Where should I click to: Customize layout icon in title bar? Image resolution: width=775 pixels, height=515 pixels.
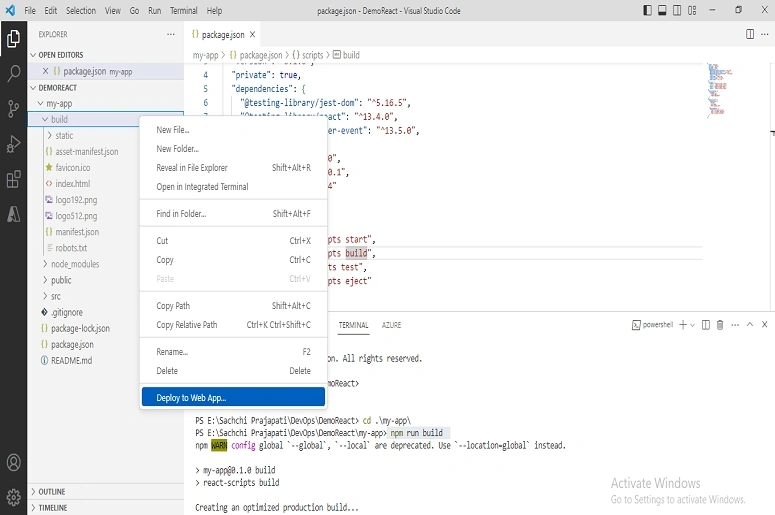coord(692,10)
